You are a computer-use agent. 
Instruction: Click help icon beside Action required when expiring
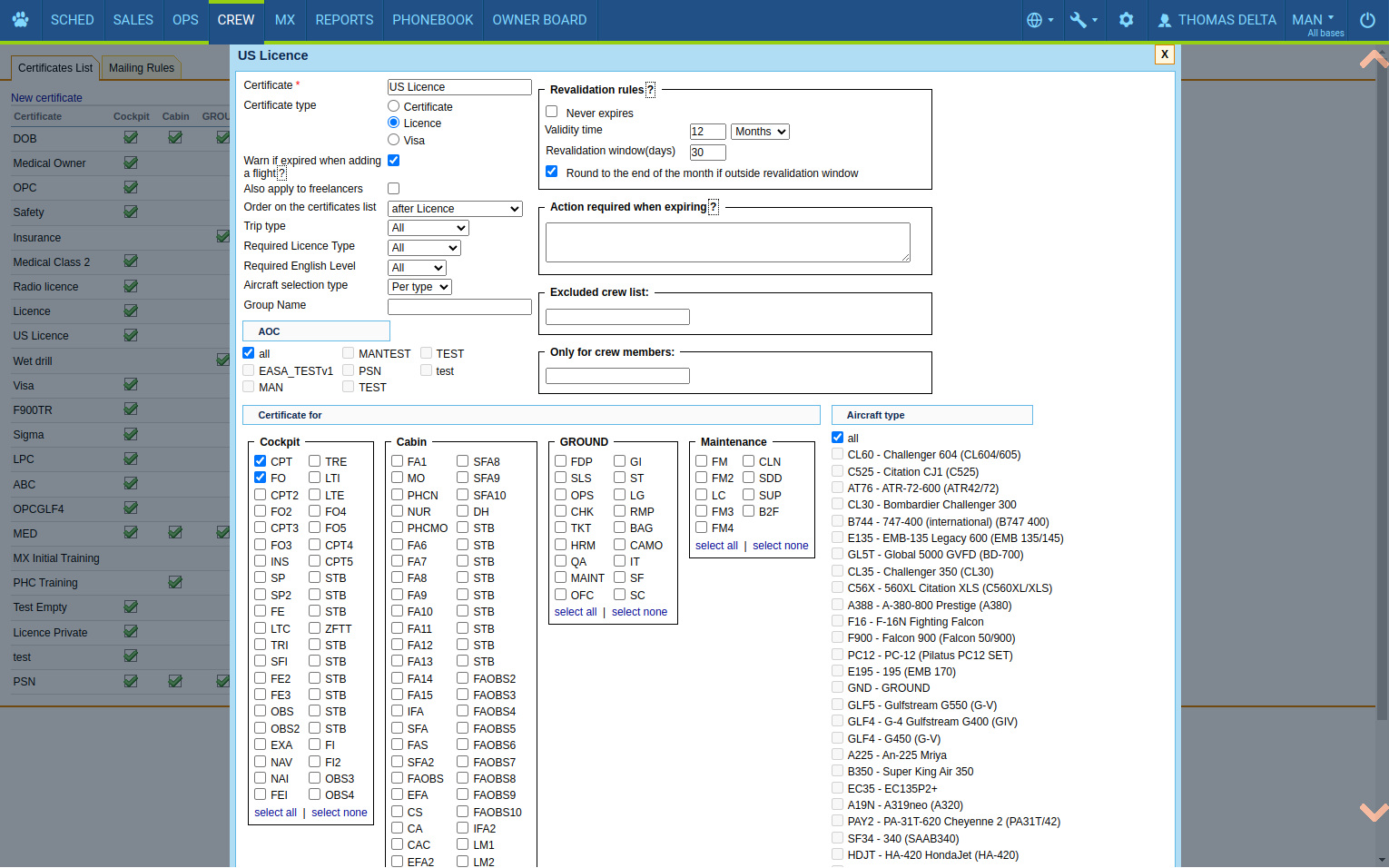(713, 207)
